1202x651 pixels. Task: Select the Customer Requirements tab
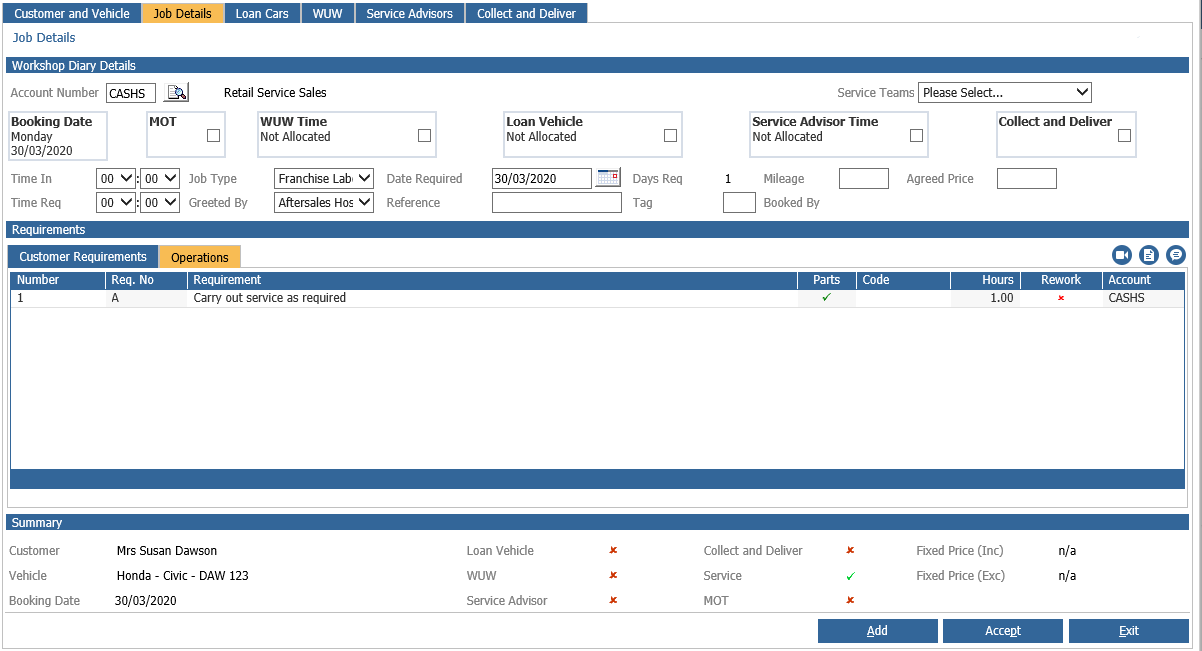click(x=83, y=257)
